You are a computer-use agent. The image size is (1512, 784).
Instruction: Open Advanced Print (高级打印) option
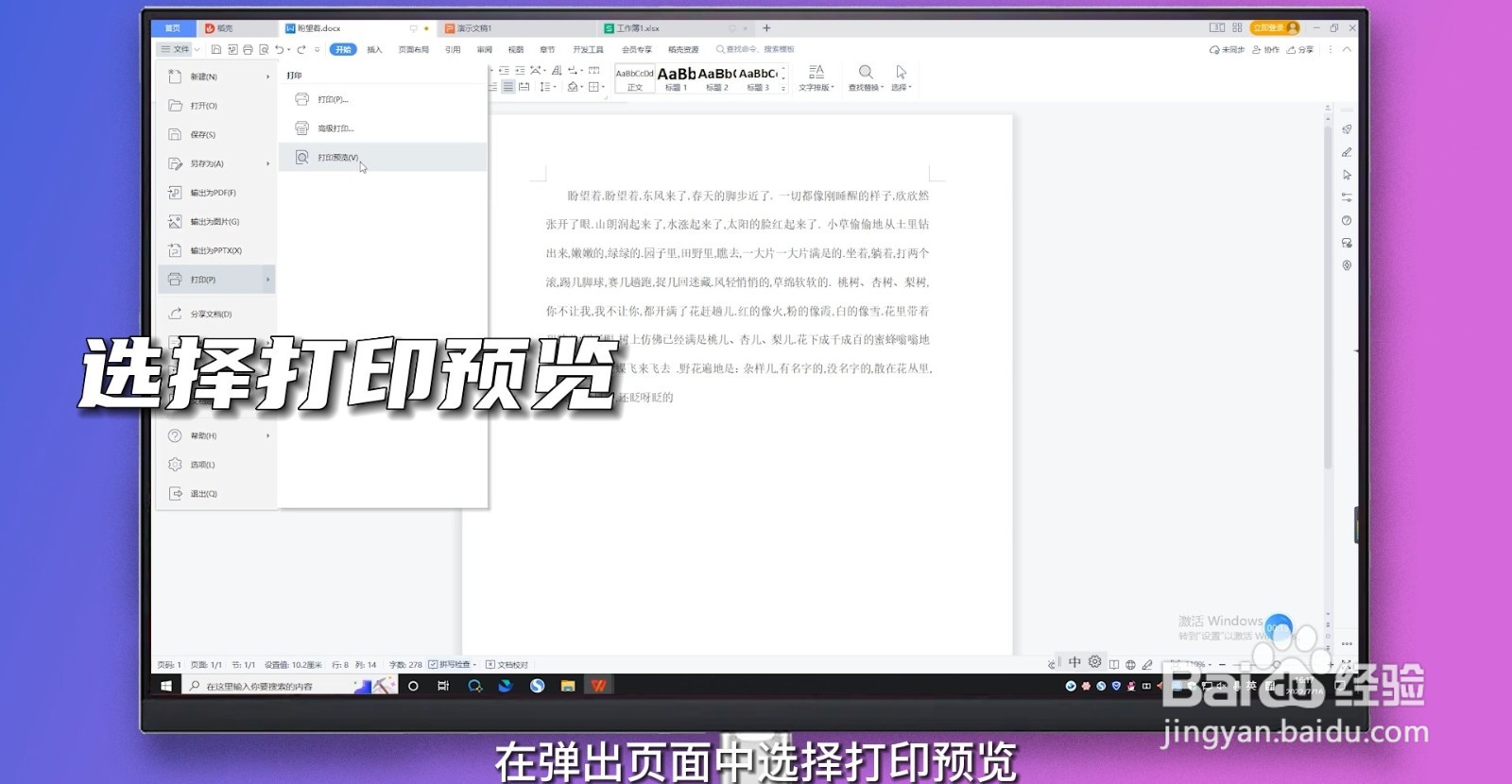382,128
